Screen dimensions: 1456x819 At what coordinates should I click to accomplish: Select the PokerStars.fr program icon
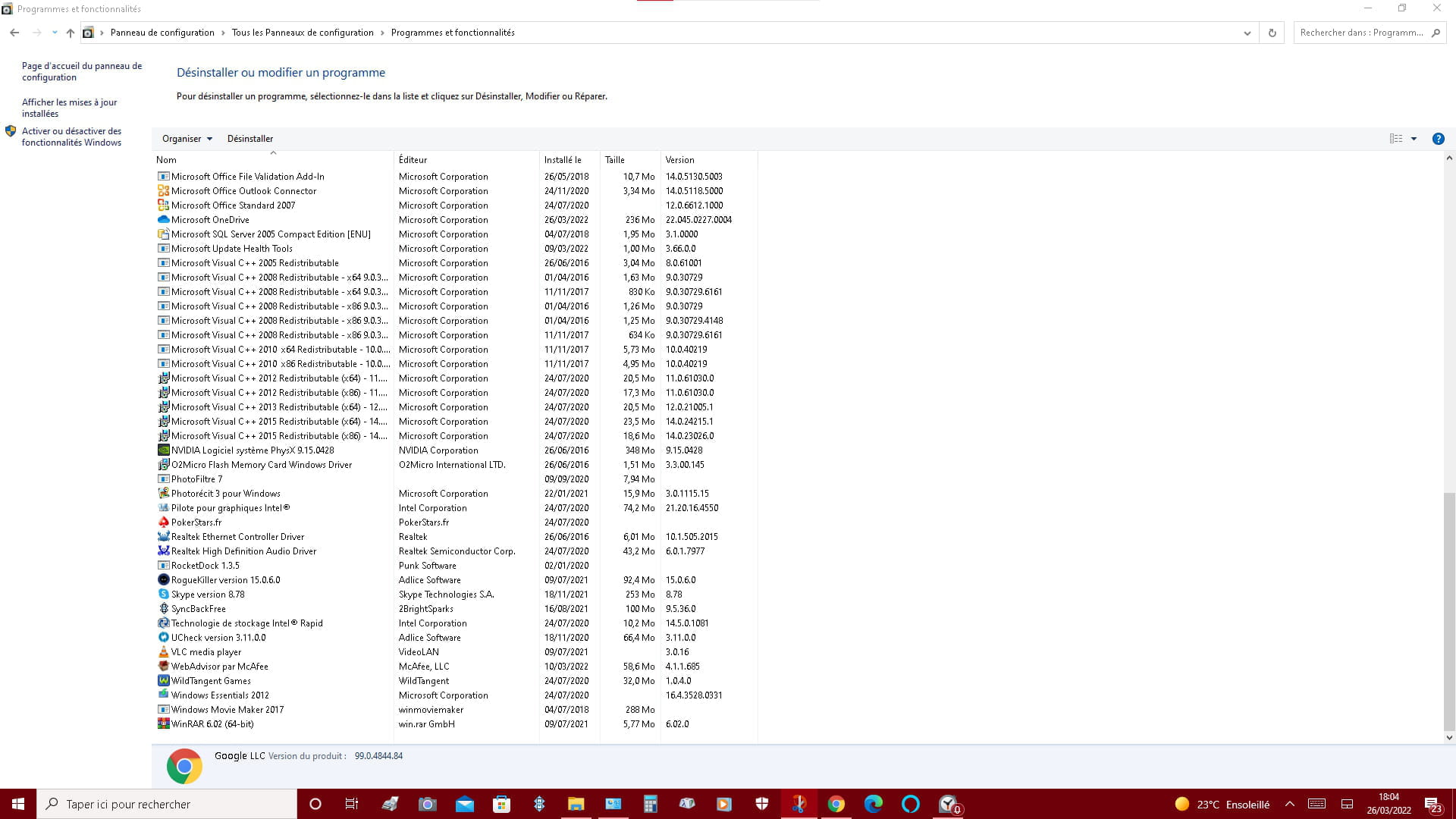163,522
